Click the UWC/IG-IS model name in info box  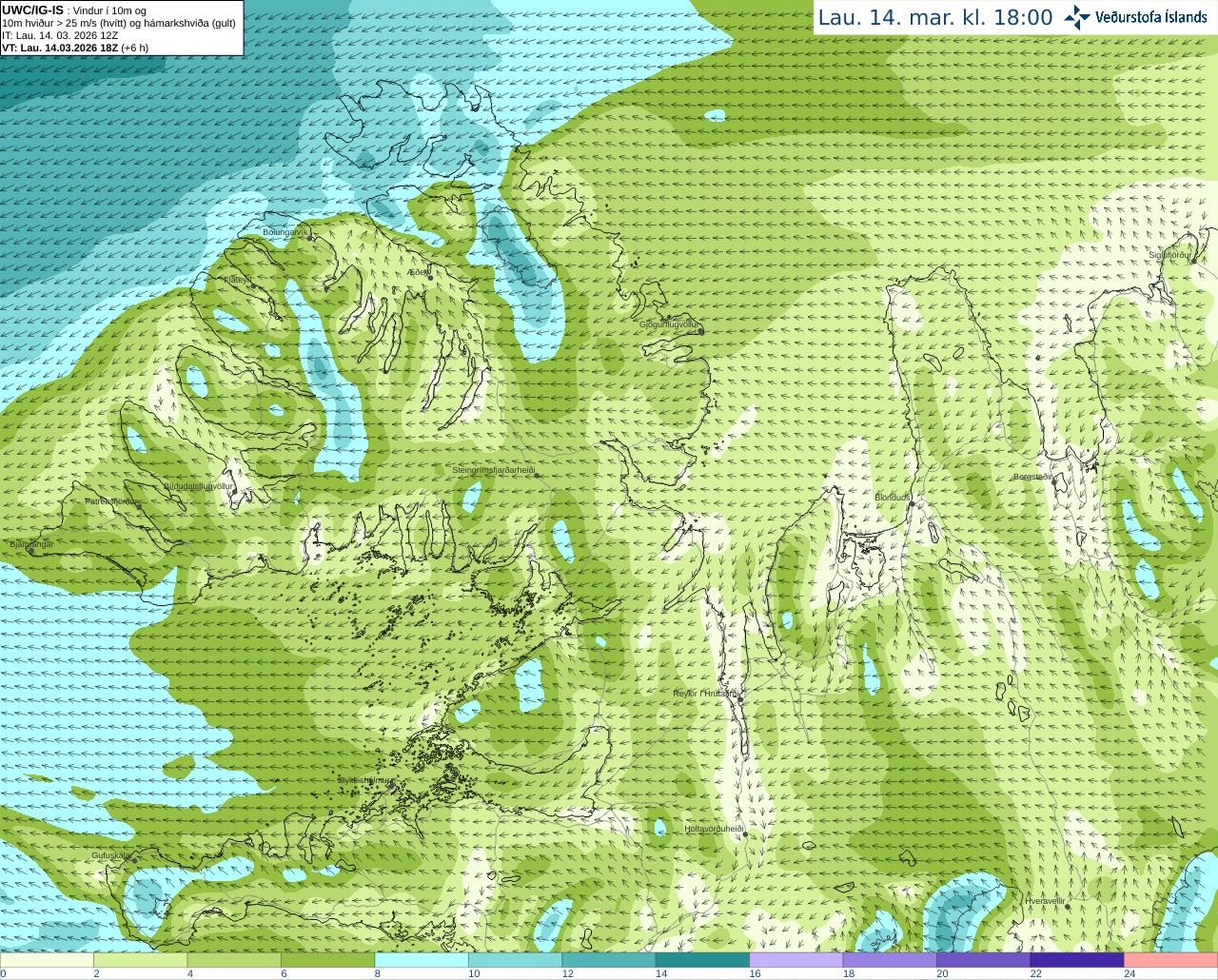point(32,10)
